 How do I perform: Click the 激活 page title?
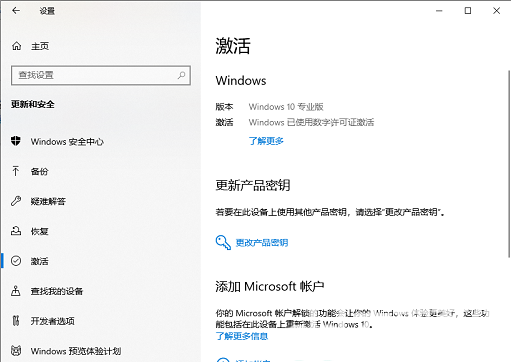(233, 46)
